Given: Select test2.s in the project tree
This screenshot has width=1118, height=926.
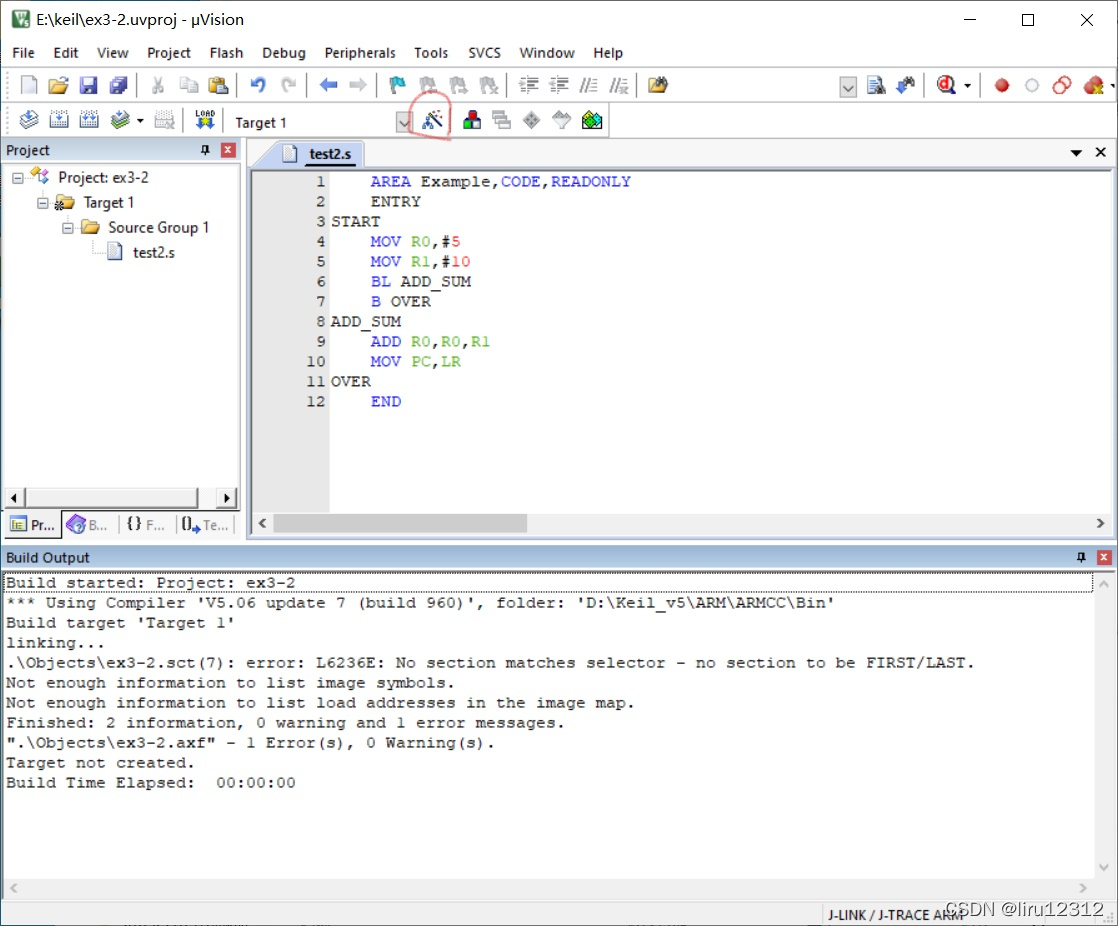Looking at the screenshot, I should (153, 252).
